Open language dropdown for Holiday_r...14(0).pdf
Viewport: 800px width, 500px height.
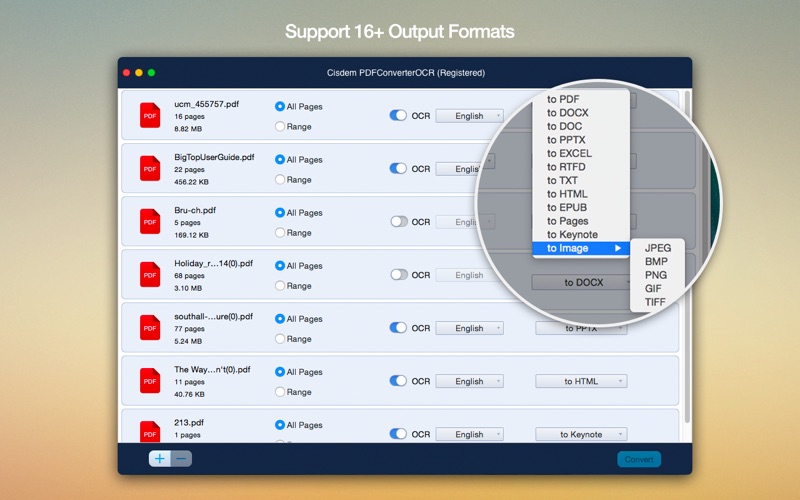(467, 275)
